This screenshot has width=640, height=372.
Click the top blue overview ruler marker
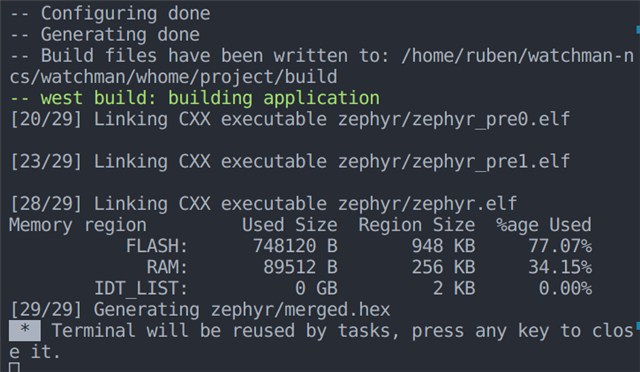tap(638, 29)
